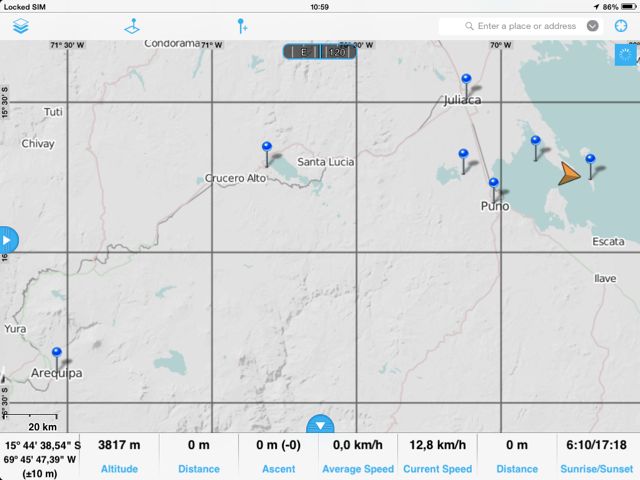Add a new waypoint pin
The height and width of the screenshot is (480, 640).
pos(242,26)
